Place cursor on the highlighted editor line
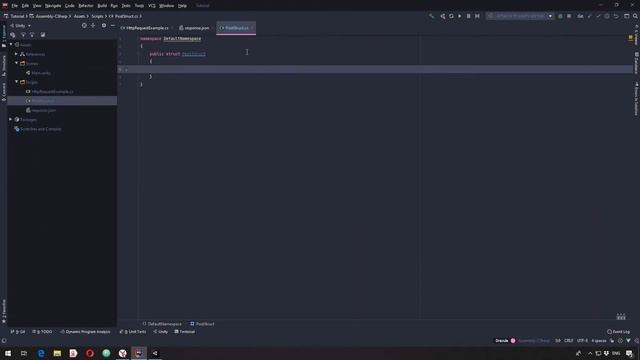Viewport: 640px width, 360px height. [376, 69]
